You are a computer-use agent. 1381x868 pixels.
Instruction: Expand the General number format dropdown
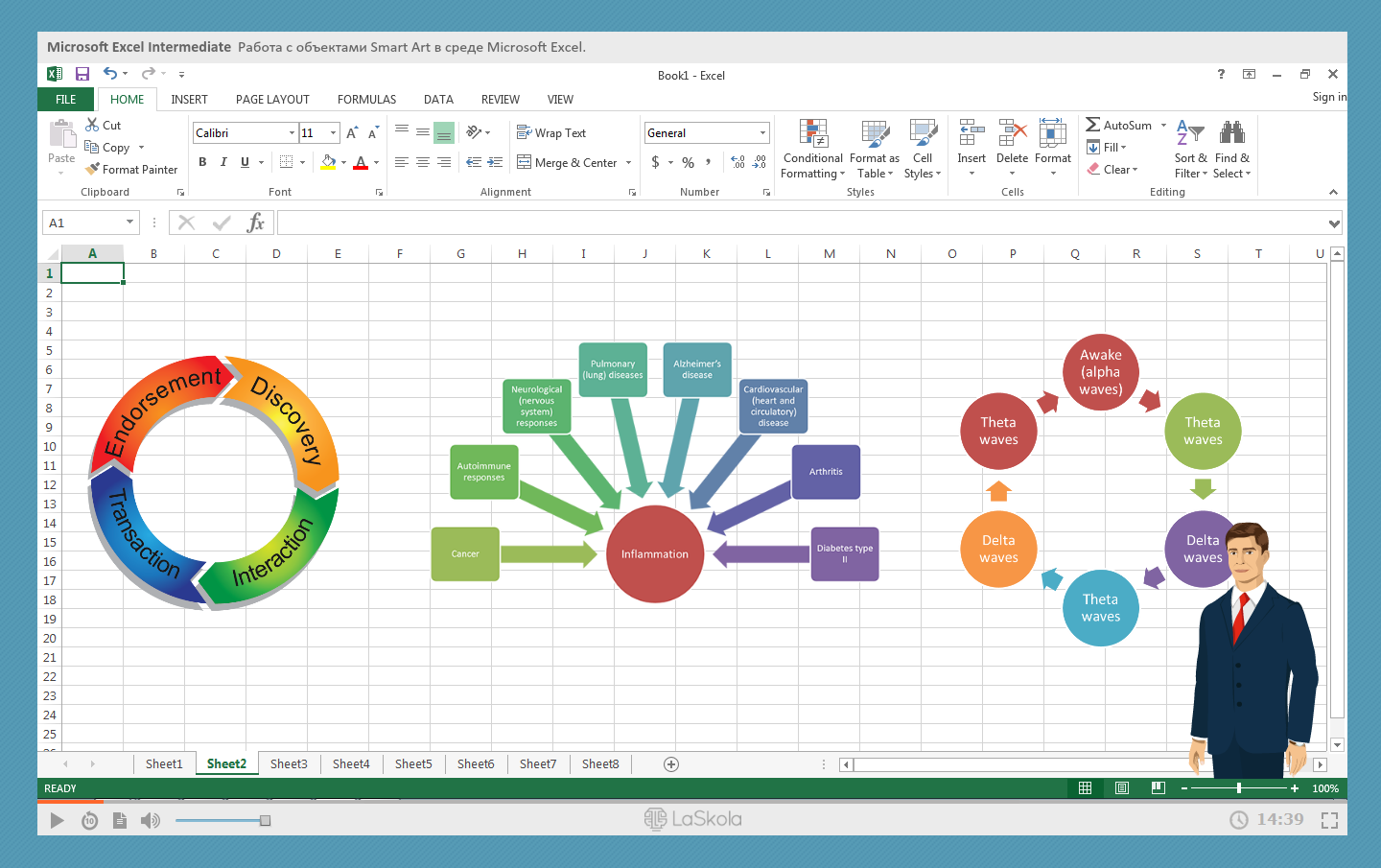pos(762,133)
